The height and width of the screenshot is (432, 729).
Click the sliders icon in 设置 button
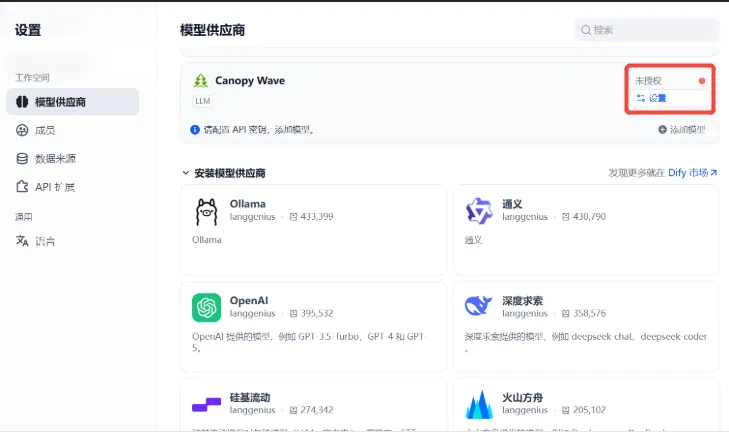(641, 98)
